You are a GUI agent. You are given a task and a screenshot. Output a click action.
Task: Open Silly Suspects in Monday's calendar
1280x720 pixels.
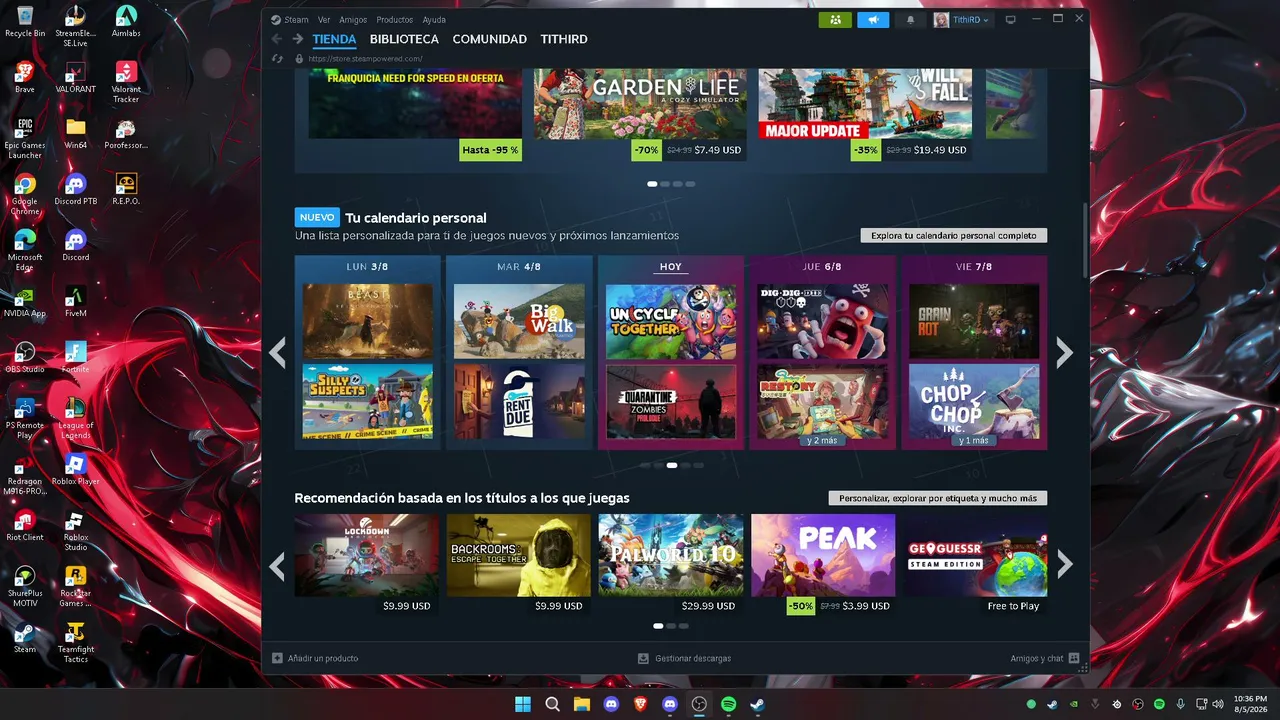[368, 401]
